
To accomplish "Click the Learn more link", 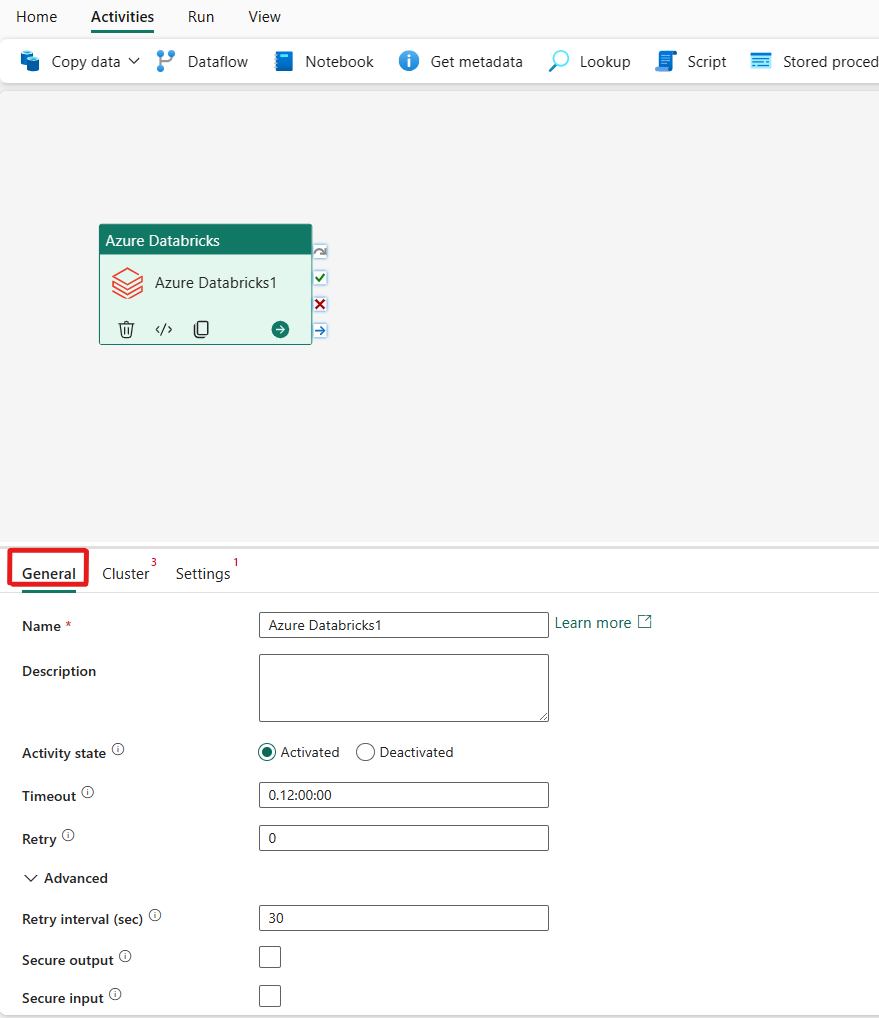I will point(594,622).
